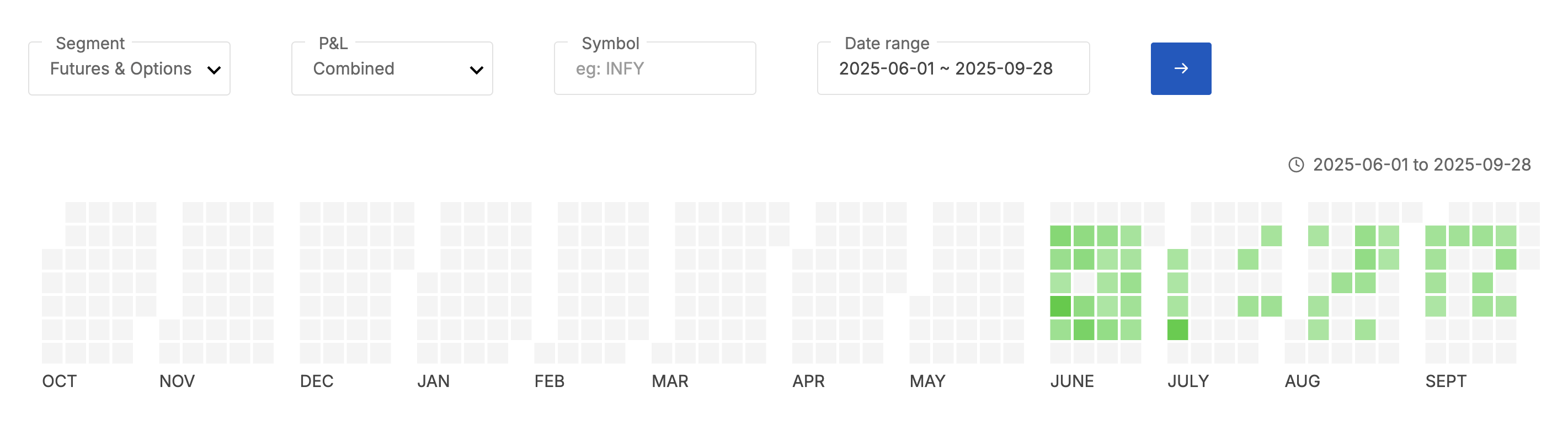Click the AUG month label

[x=1302, y=381]
